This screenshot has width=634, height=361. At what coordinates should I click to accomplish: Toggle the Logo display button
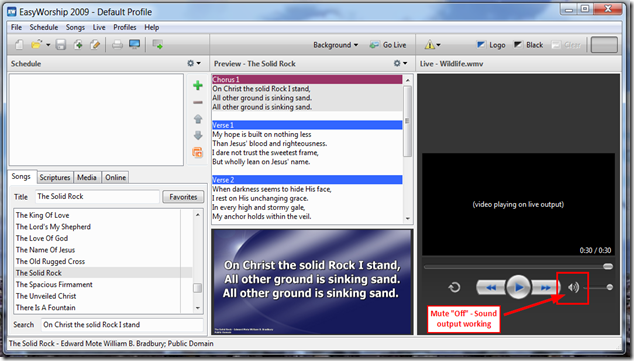pos(491,45)
